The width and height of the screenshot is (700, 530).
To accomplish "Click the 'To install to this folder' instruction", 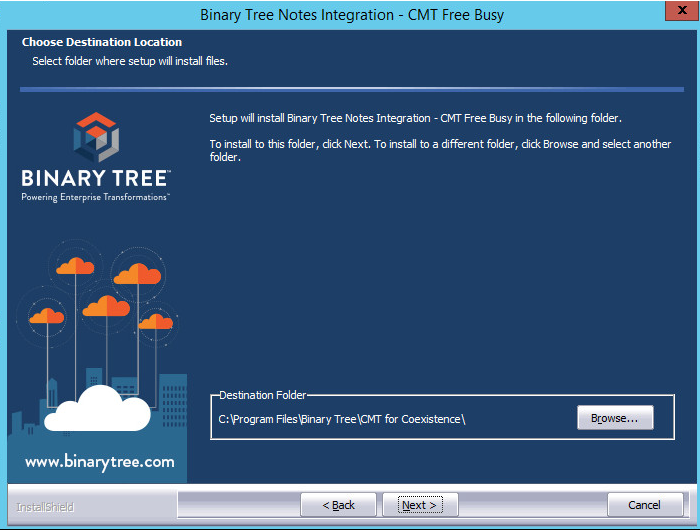I will click(440, 150).
